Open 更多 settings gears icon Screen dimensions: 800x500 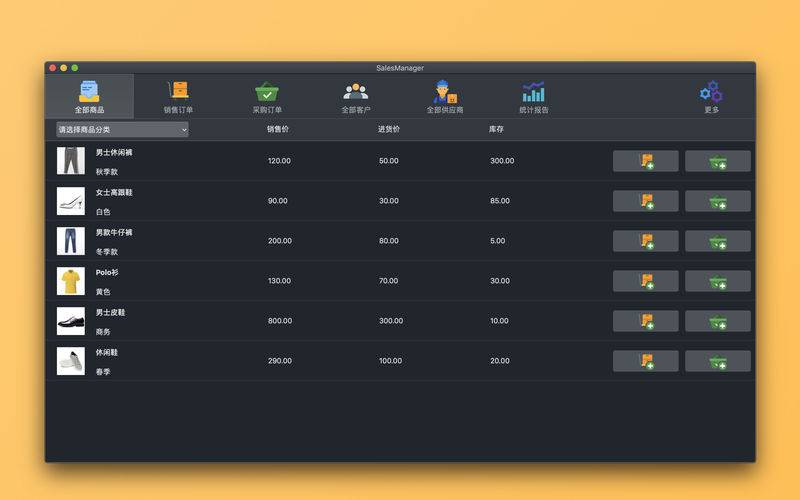pyautogui.click(x=711, y=96)
